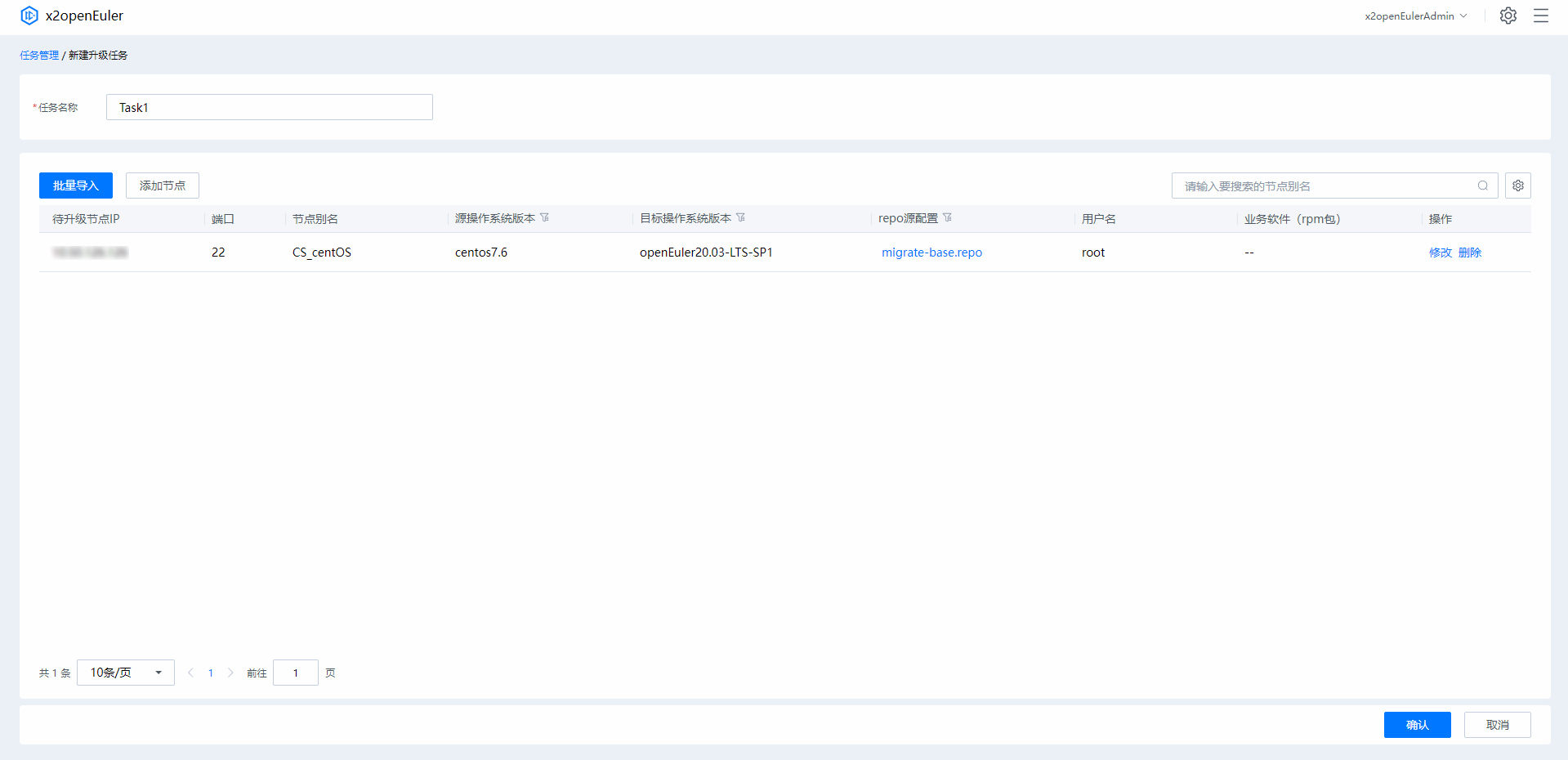The image size is (1568, 760).
Task: Click the 添加节点 button
Action: pyautogui.click(x=163, y=186)
